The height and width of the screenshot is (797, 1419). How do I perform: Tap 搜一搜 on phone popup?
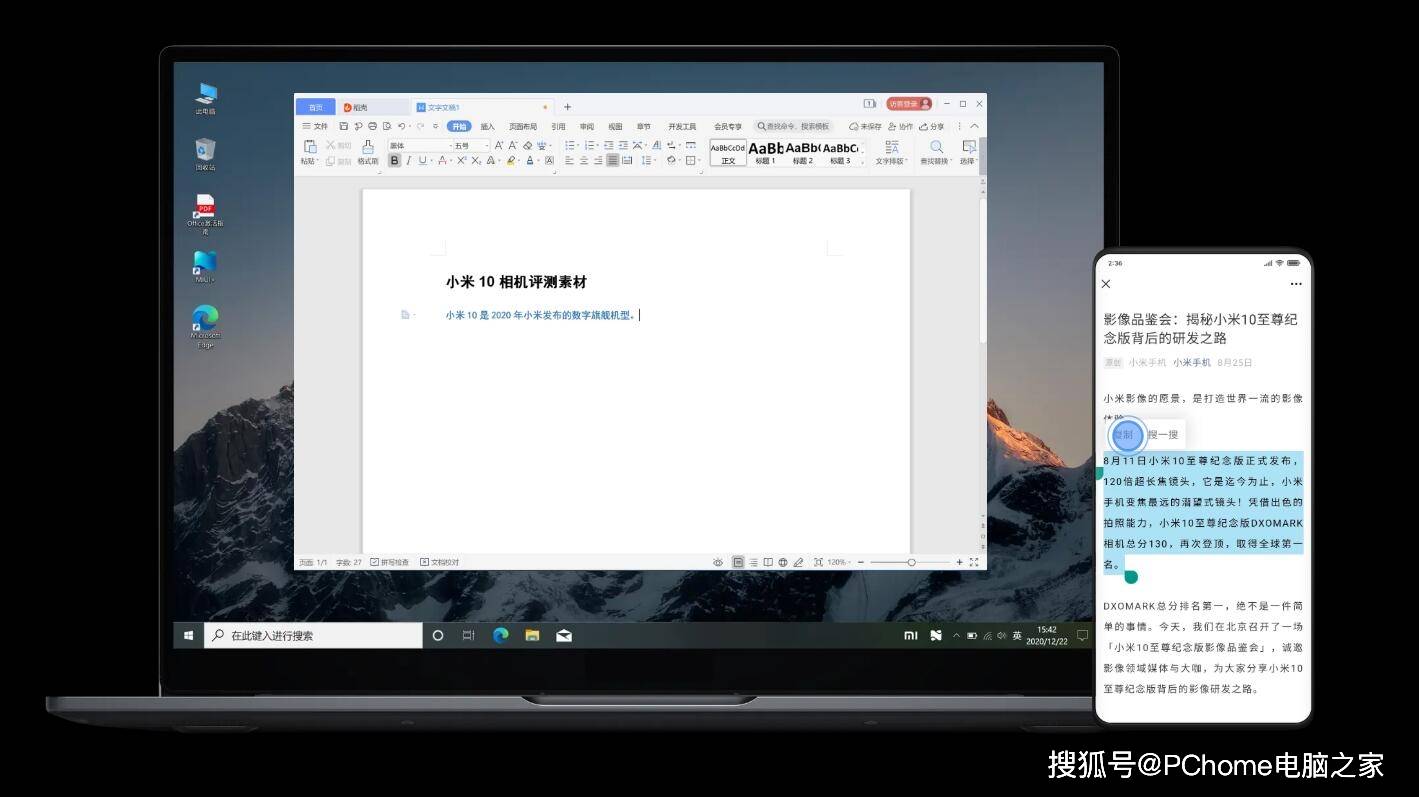[x=1163, y=435]
